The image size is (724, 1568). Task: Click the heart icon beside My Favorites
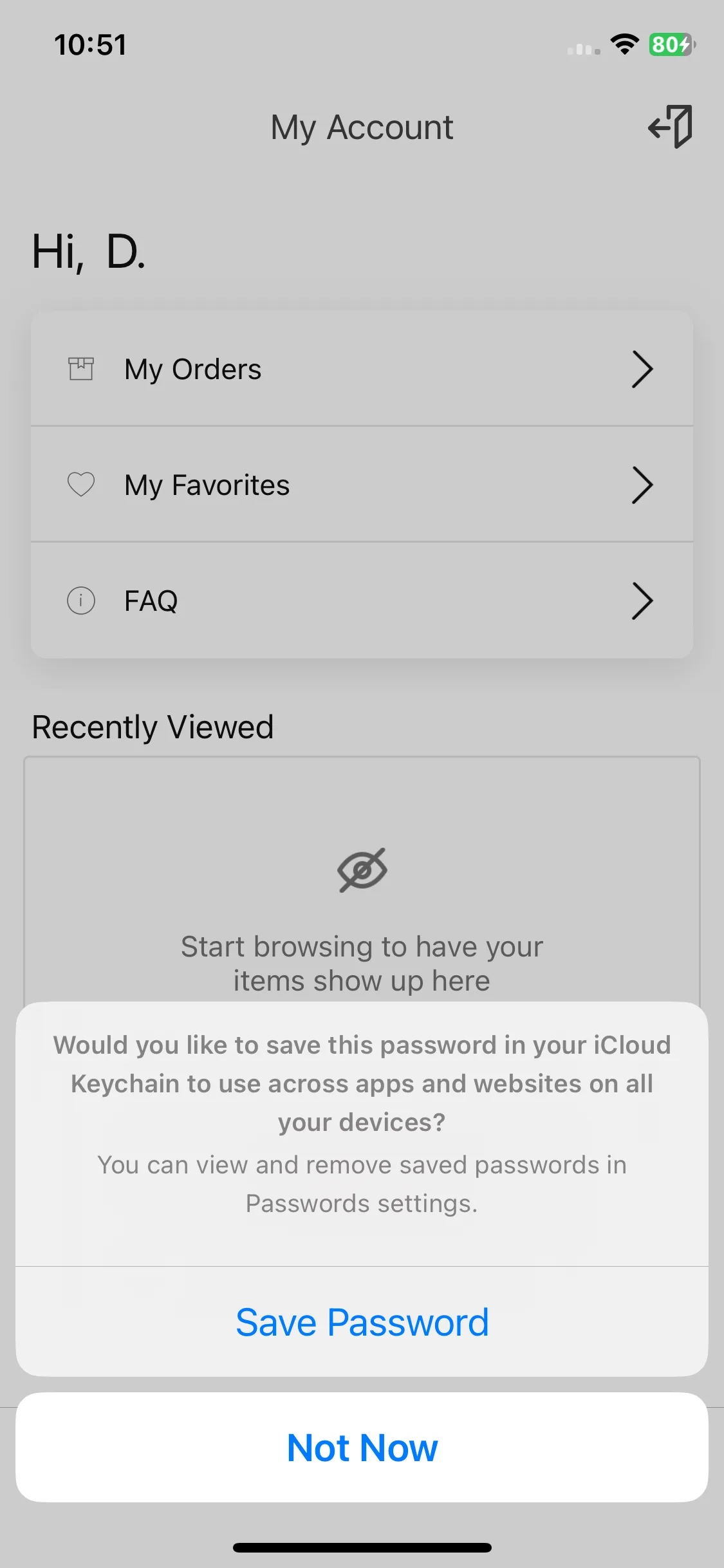click(81, 484)
